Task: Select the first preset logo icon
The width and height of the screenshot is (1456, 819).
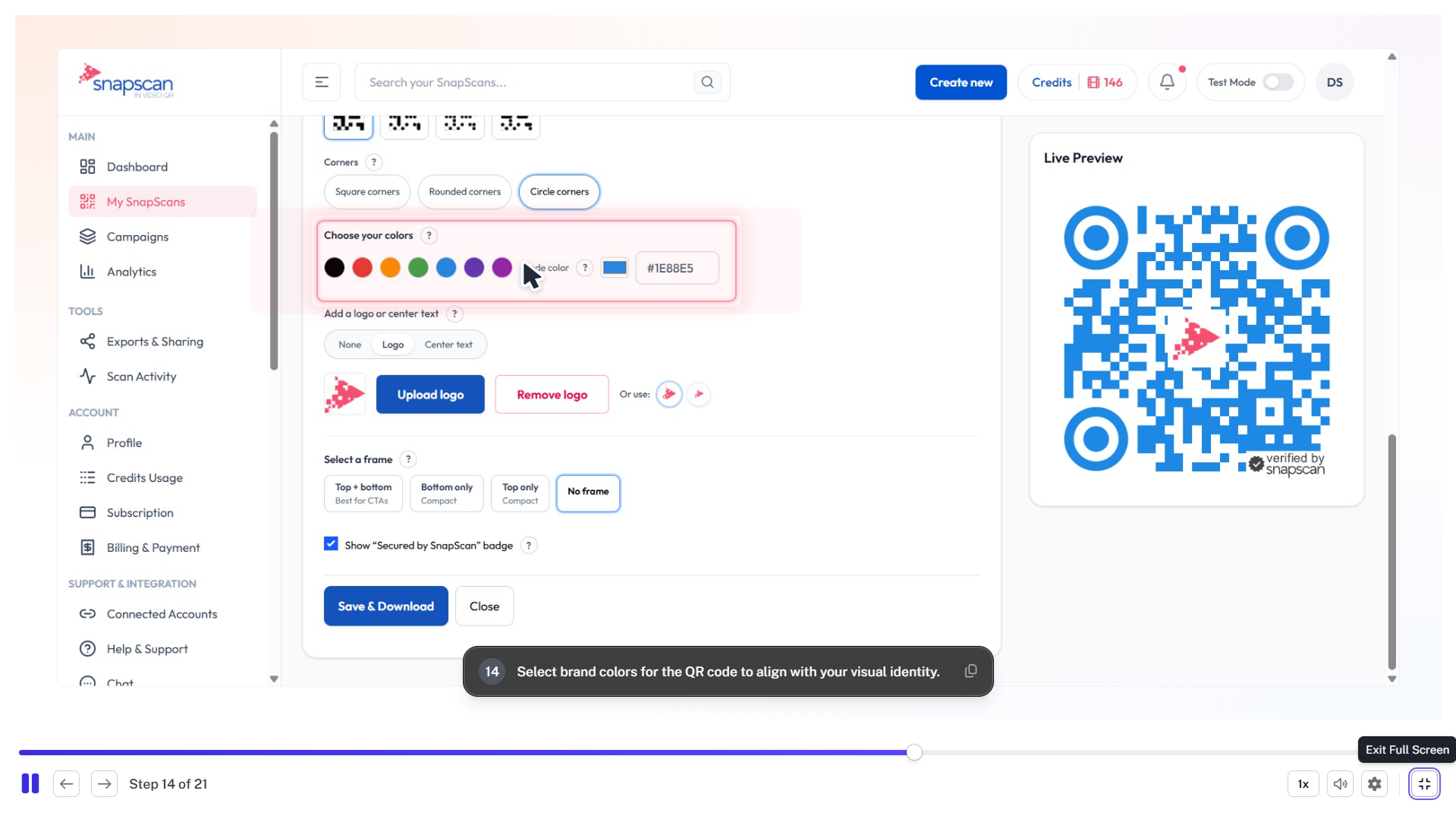Action: click(669, 395)
